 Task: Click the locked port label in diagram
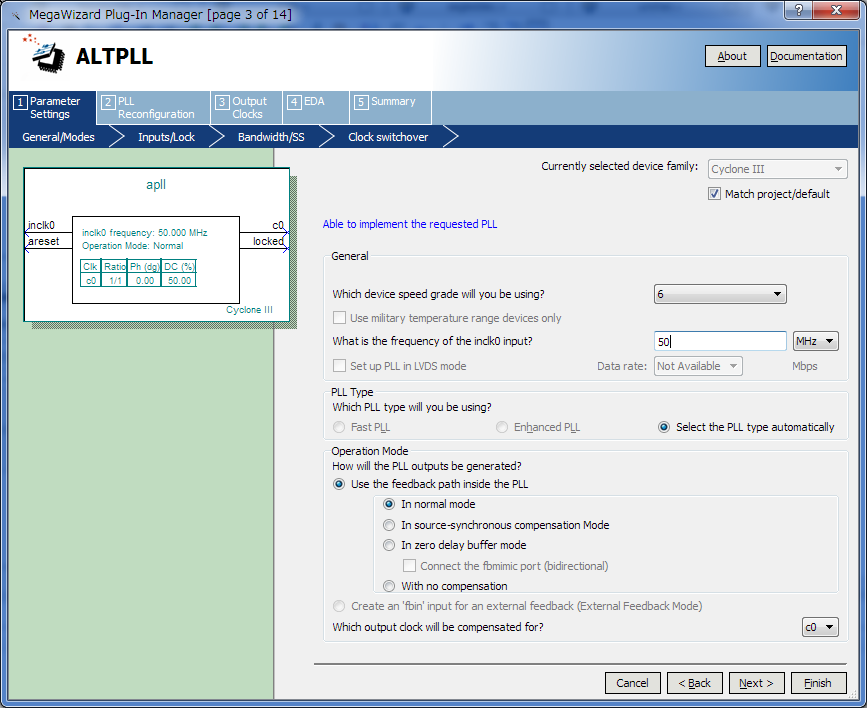point(268,241)
